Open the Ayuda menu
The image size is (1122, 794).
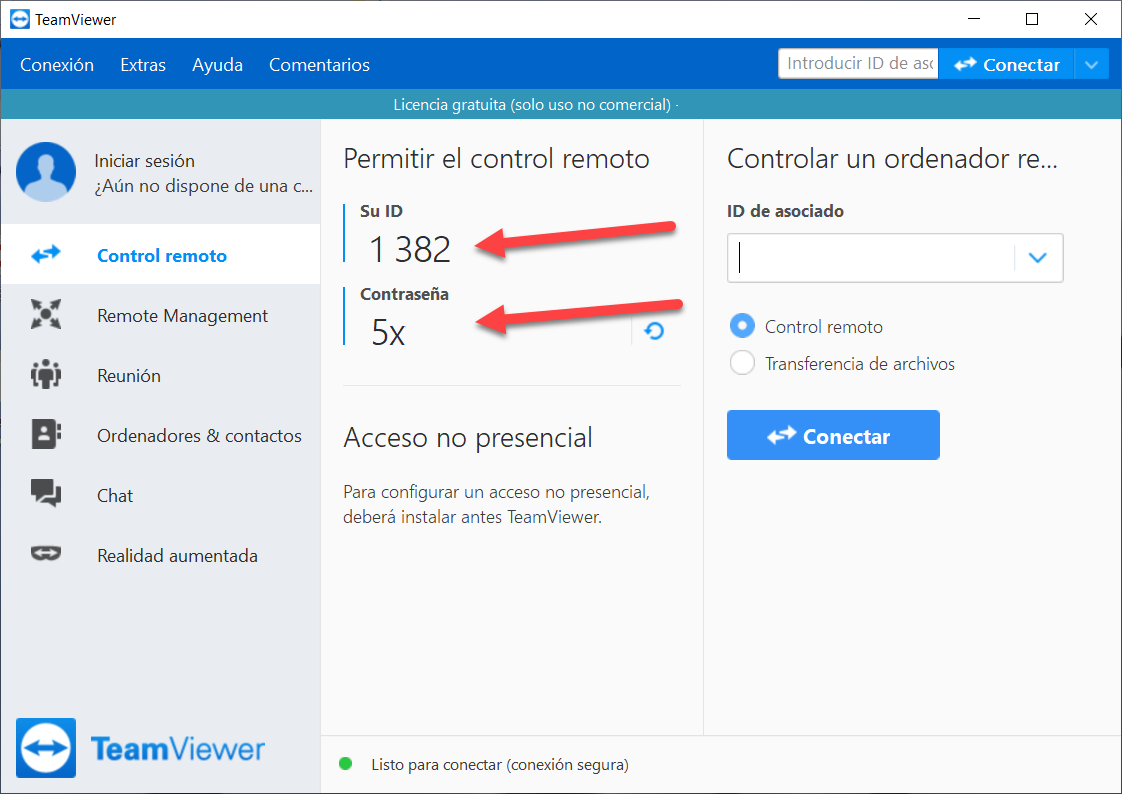217,65
